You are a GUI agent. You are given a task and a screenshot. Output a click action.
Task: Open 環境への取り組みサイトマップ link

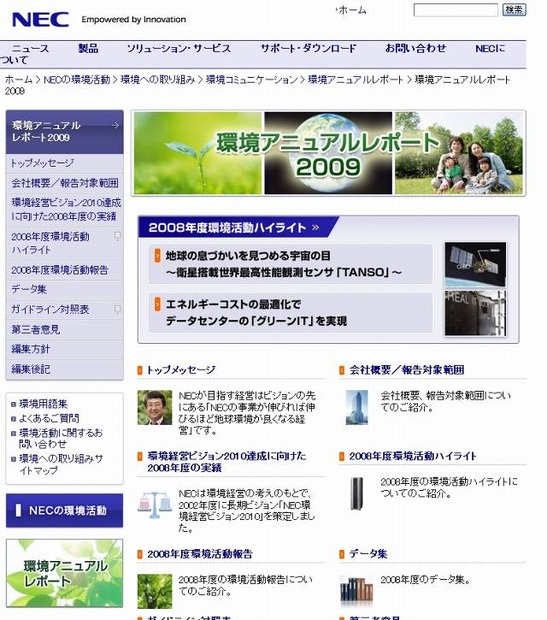(61, 464)
